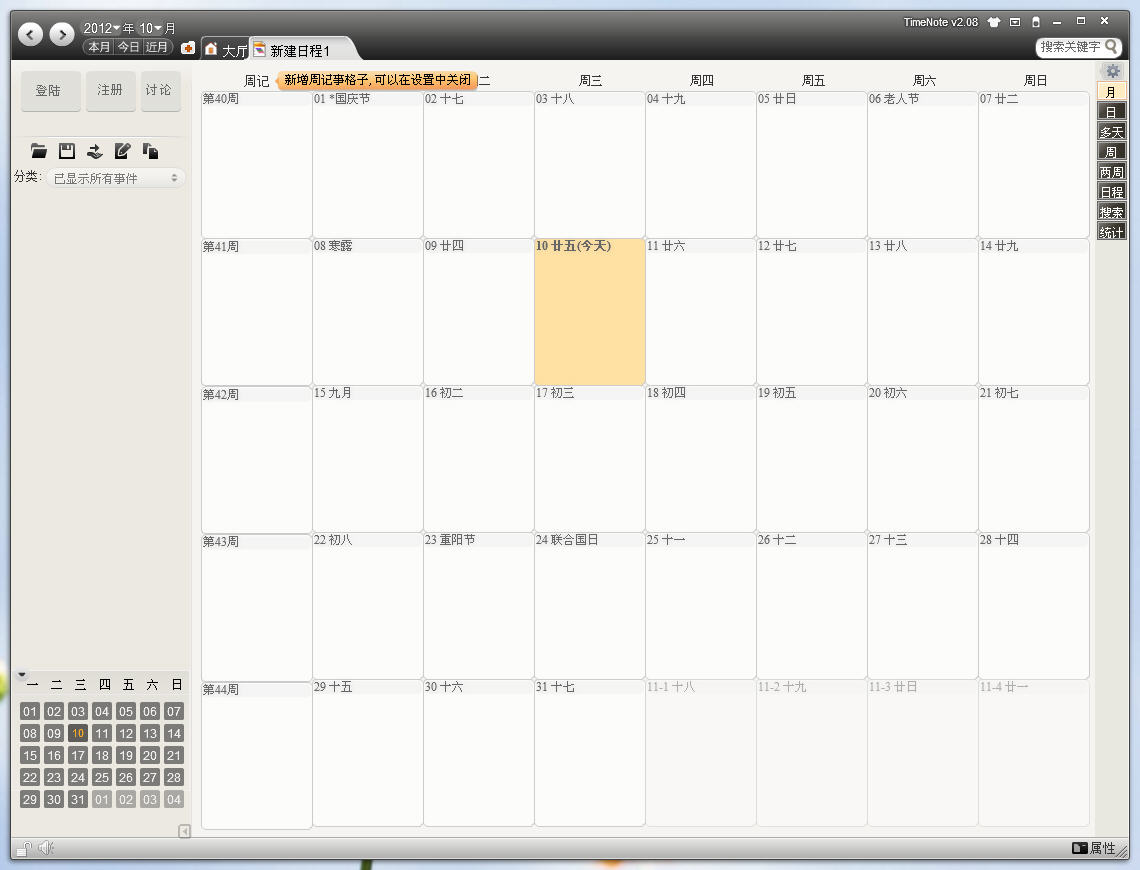Select the 月 month view tab
The height and width of the screenshot is (870, 1140).
1111,92
